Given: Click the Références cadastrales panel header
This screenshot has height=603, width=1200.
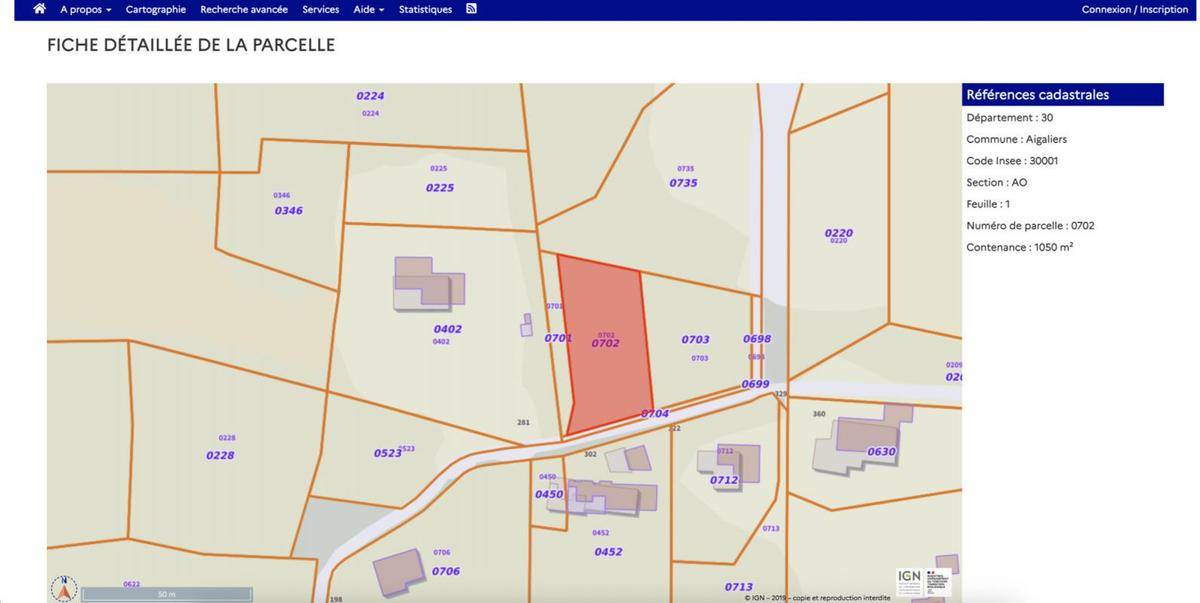Looking at the screenshot, I should pos(1062,95).
